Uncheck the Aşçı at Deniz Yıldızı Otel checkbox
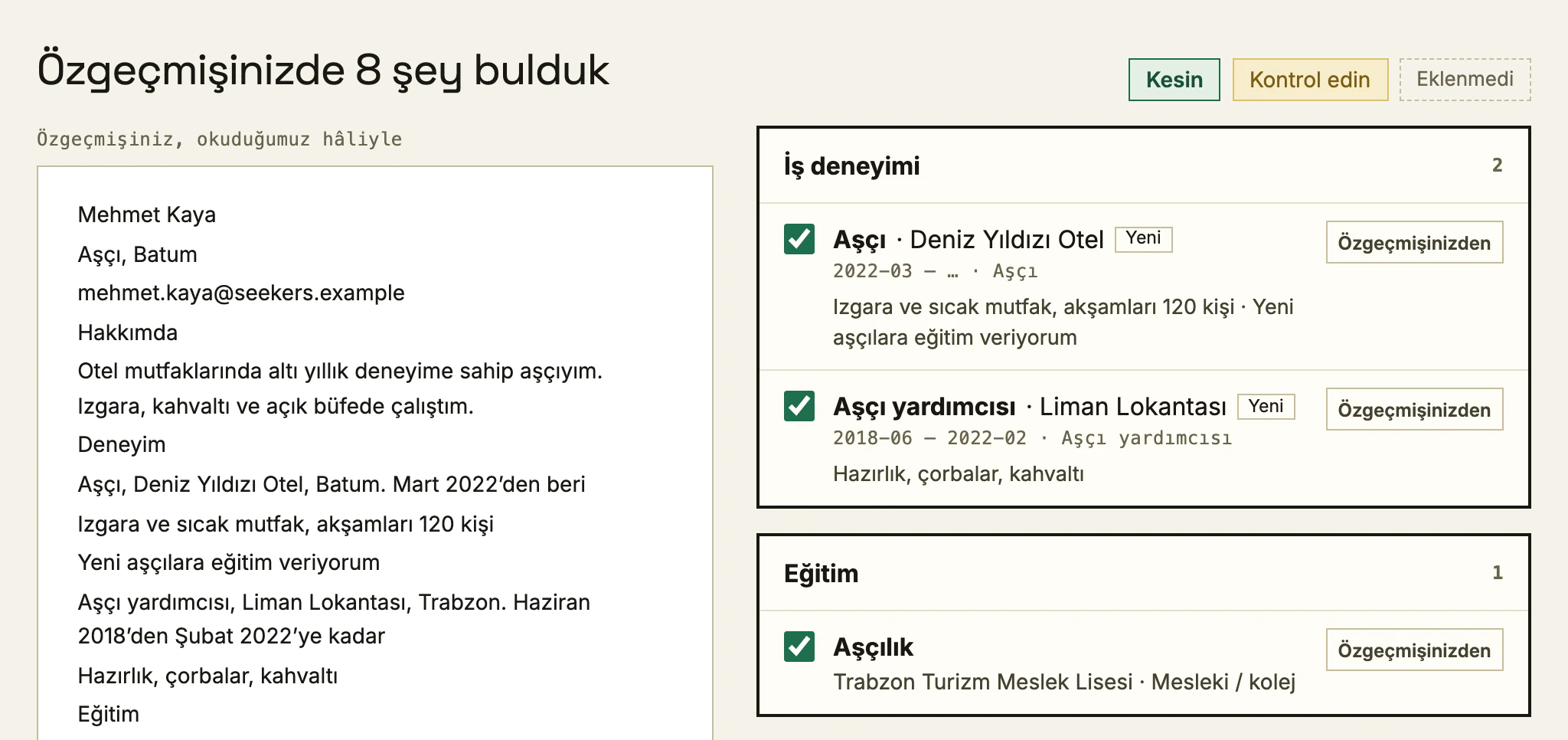The height and width of the screenshot is (740, 1568). click(x=799, y=239)
